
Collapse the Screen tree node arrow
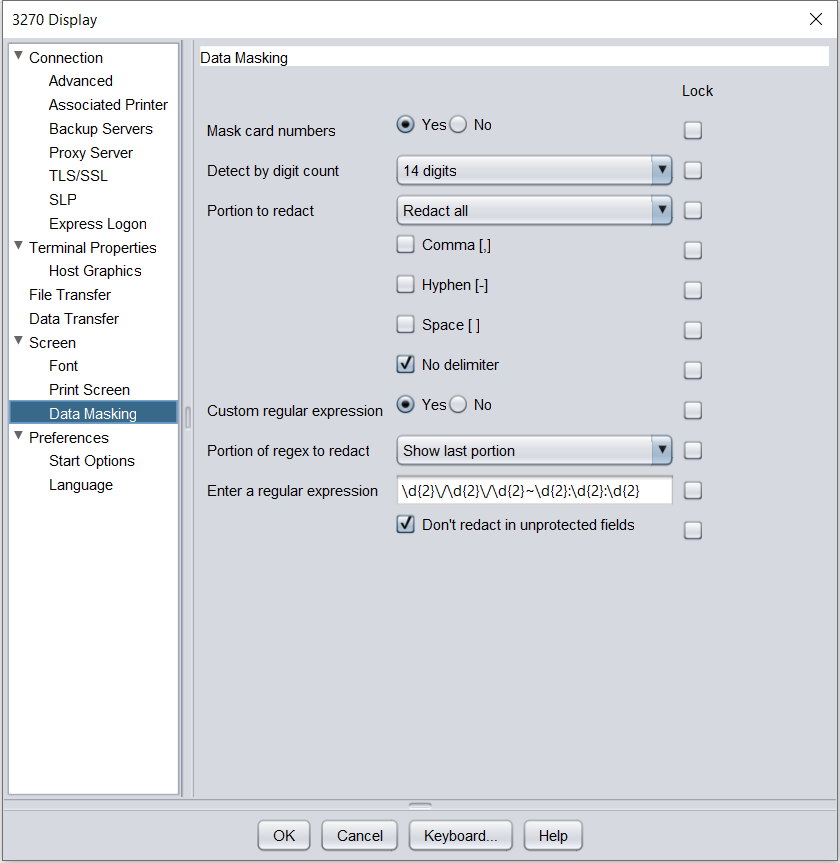pos(18,341)
